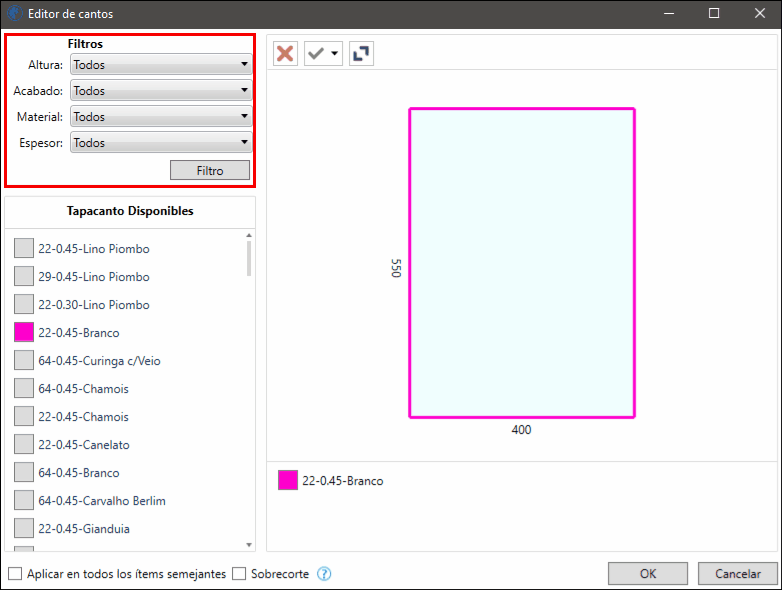Click the Tapacanto Disponibles header

coord(130,210)
